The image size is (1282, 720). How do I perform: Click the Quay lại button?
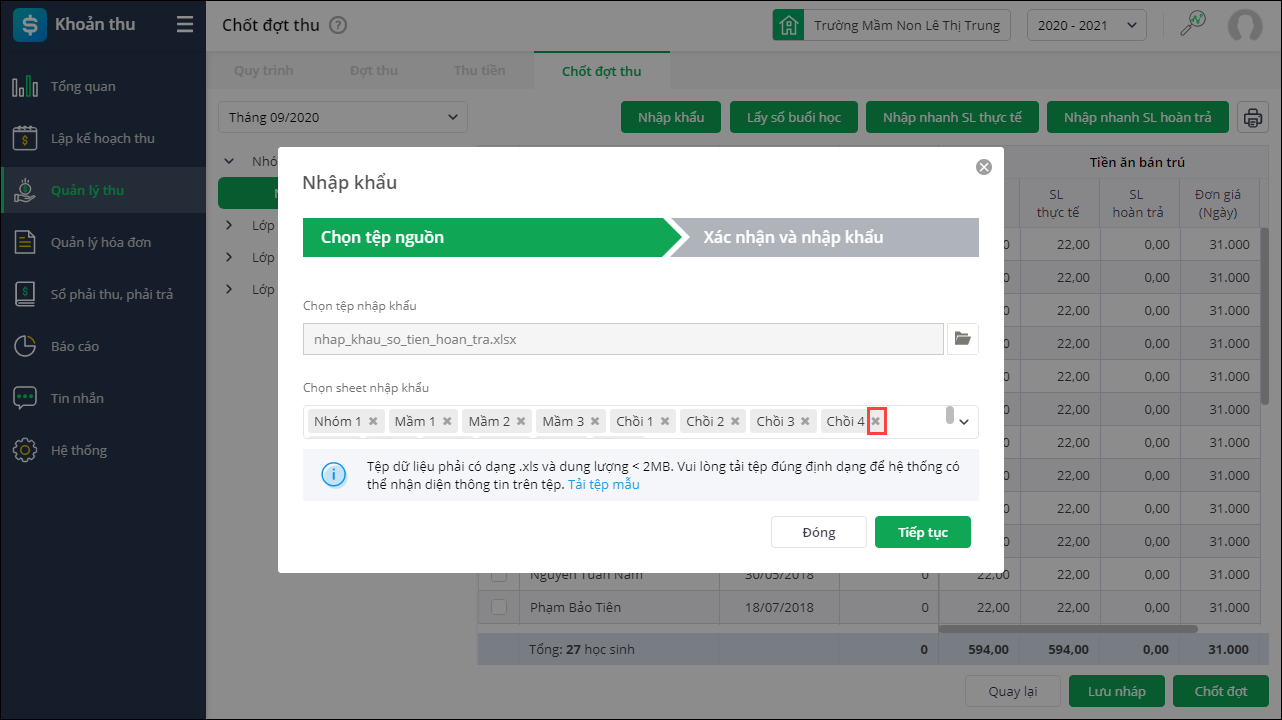click(1012, 691)
